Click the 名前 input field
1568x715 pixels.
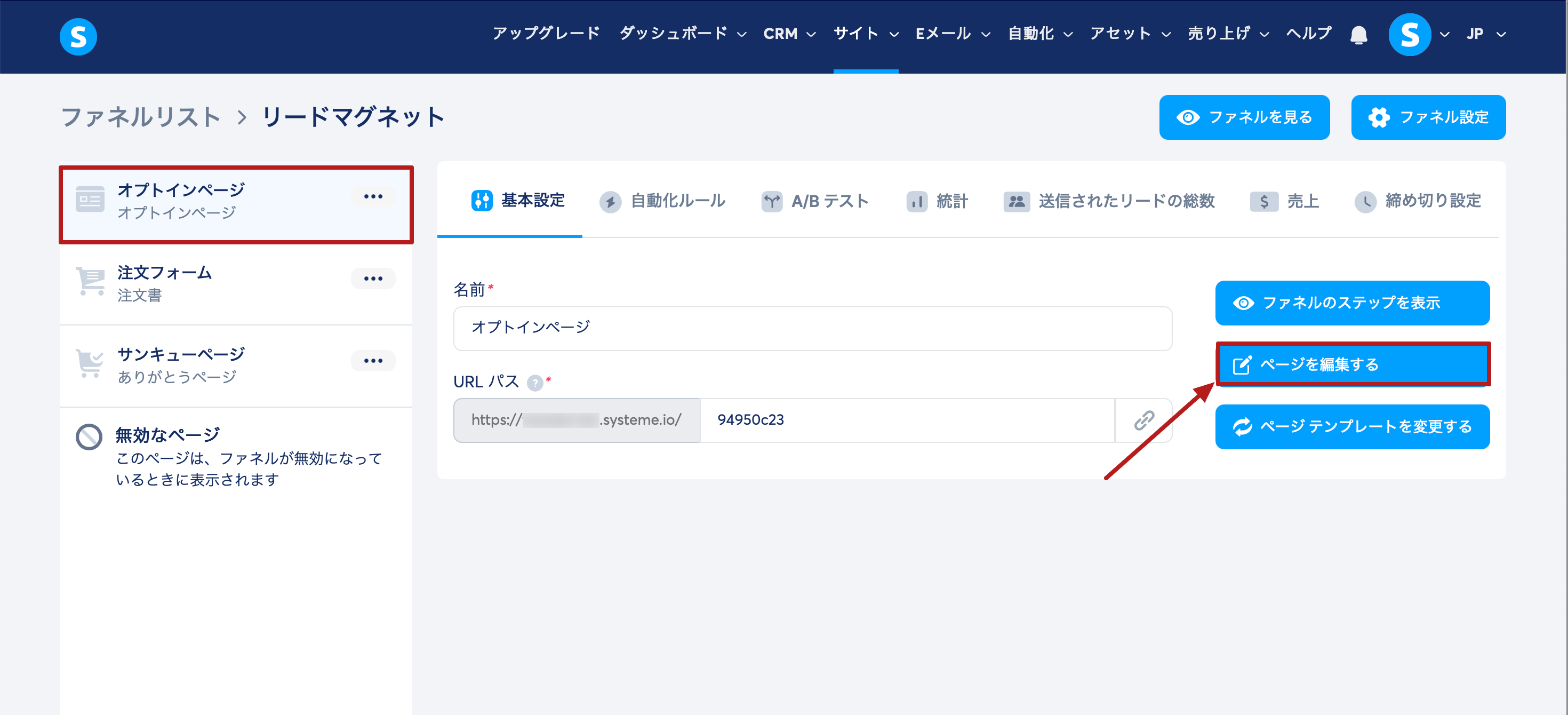(x=812, y=328)
